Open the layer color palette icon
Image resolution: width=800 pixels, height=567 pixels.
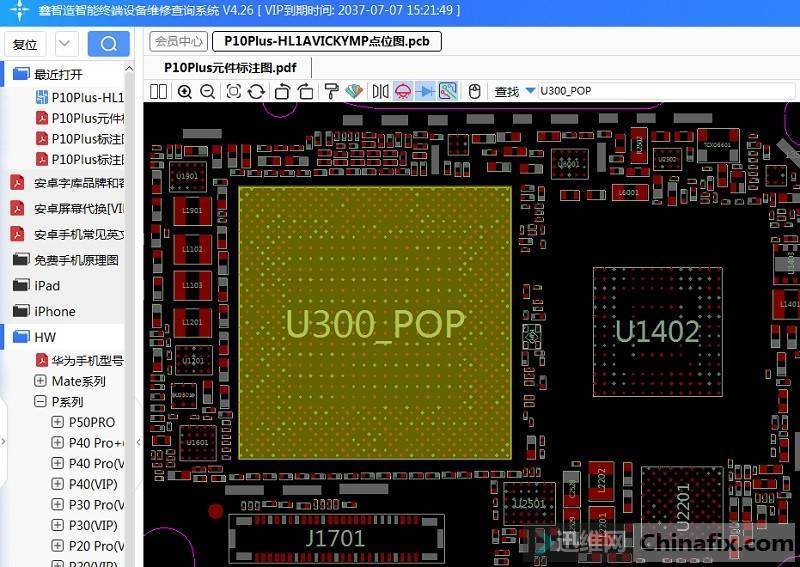353,91
